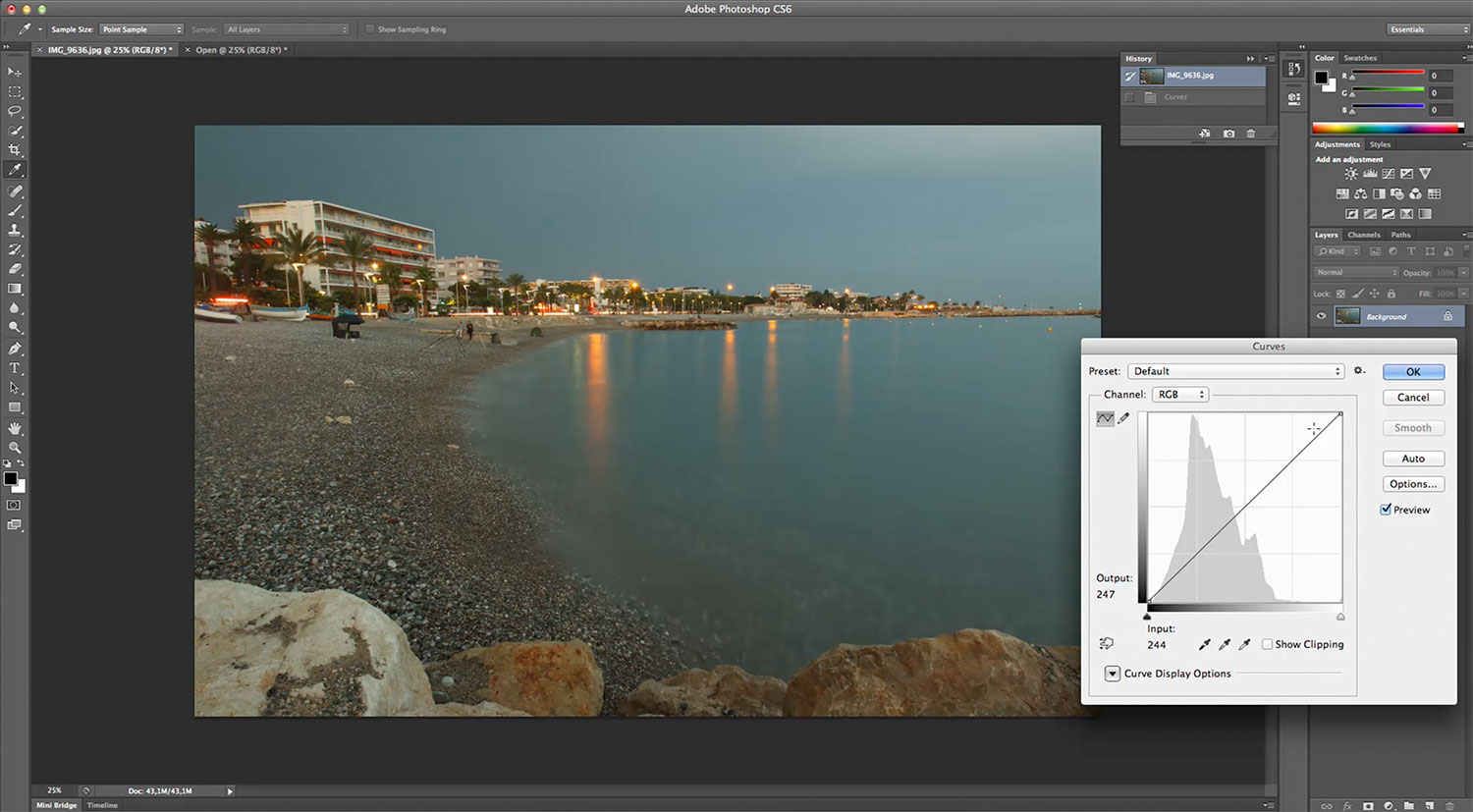Enable the Show Clipping checkbox

tap(1267, 644)
